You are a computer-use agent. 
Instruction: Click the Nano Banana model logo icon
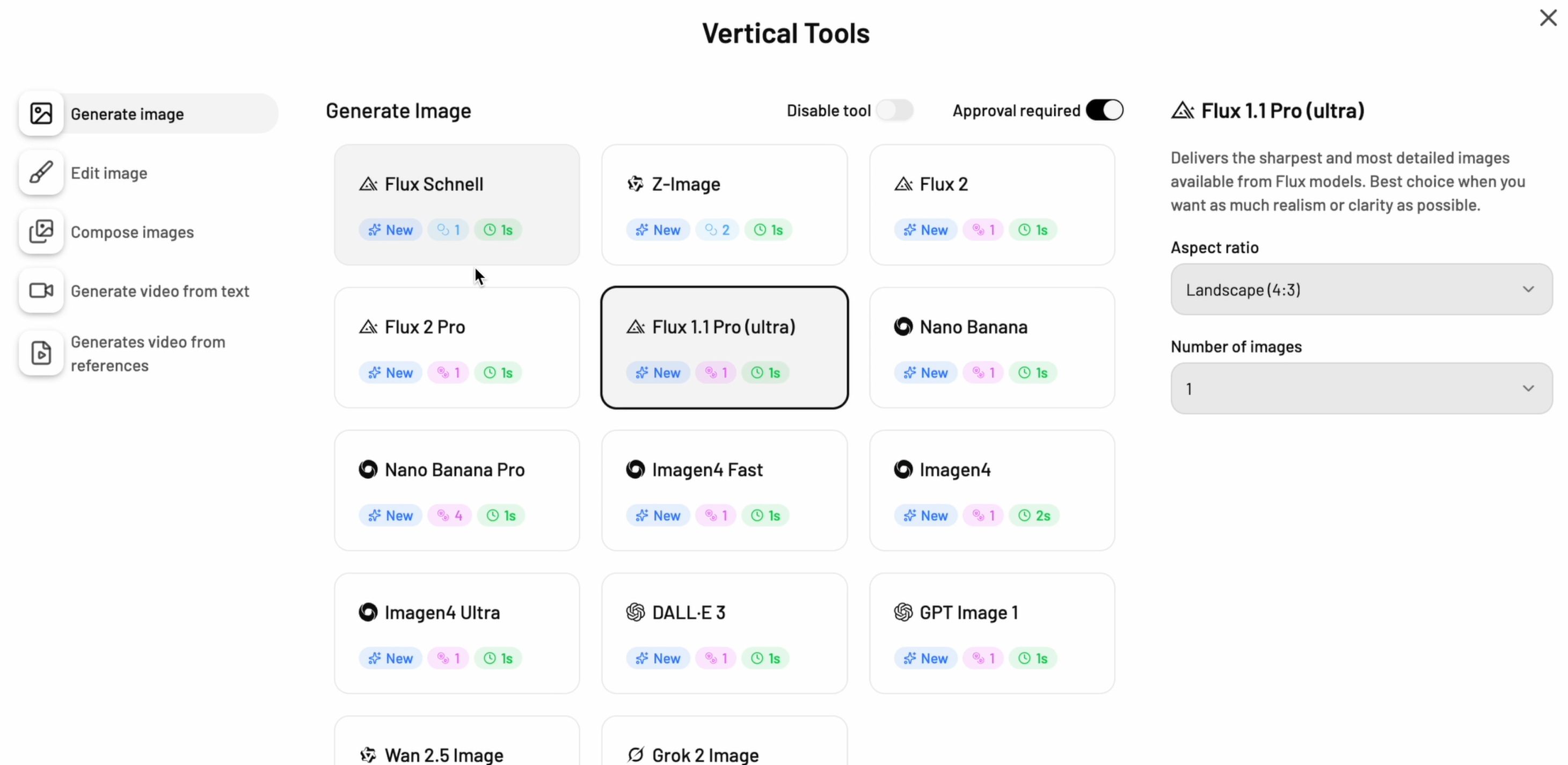click(903, 327)
